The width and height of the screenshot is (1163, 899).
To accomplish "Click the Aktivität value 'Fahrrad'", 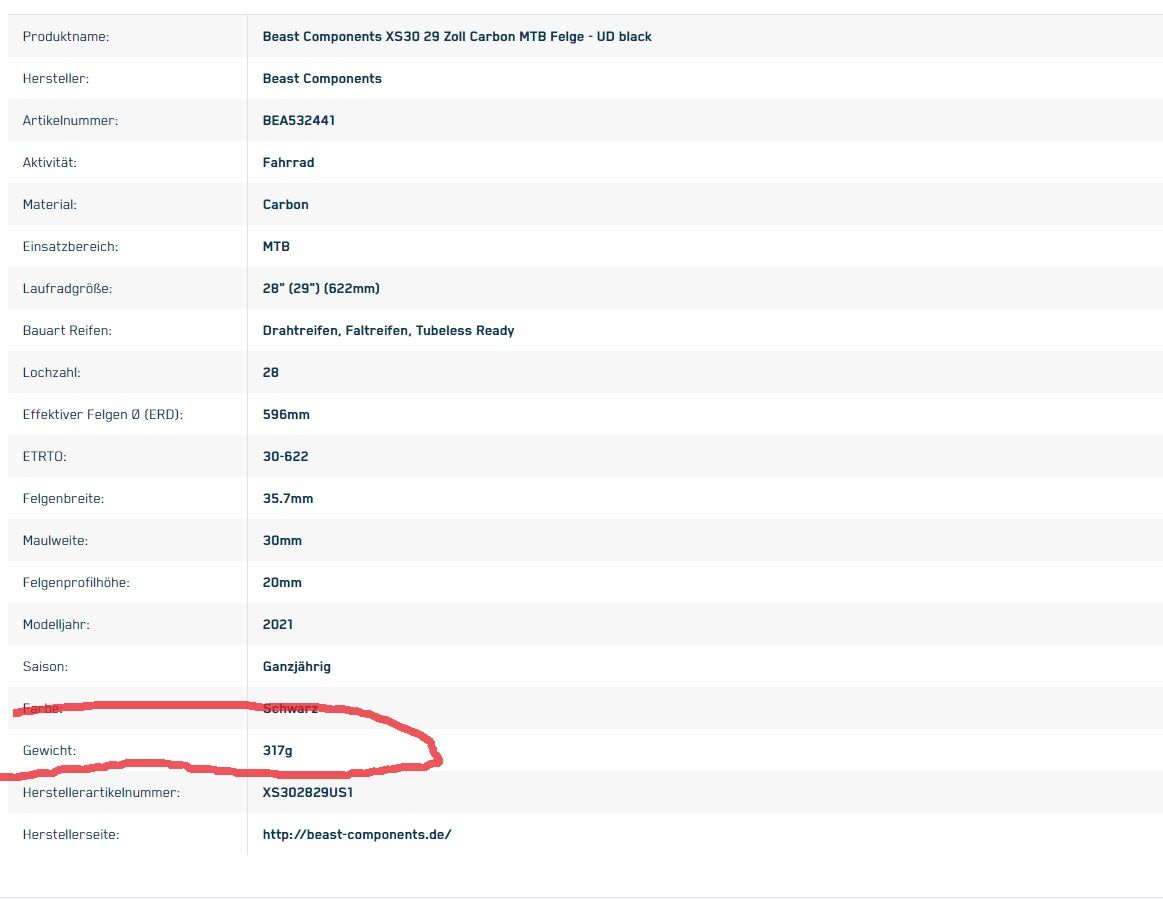I will click(x=288, y=162).
